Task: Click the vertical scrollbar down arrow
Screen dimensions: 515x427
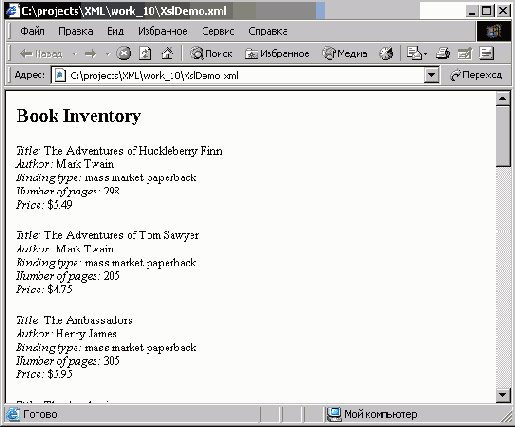Action: click(x=502, y=395)
